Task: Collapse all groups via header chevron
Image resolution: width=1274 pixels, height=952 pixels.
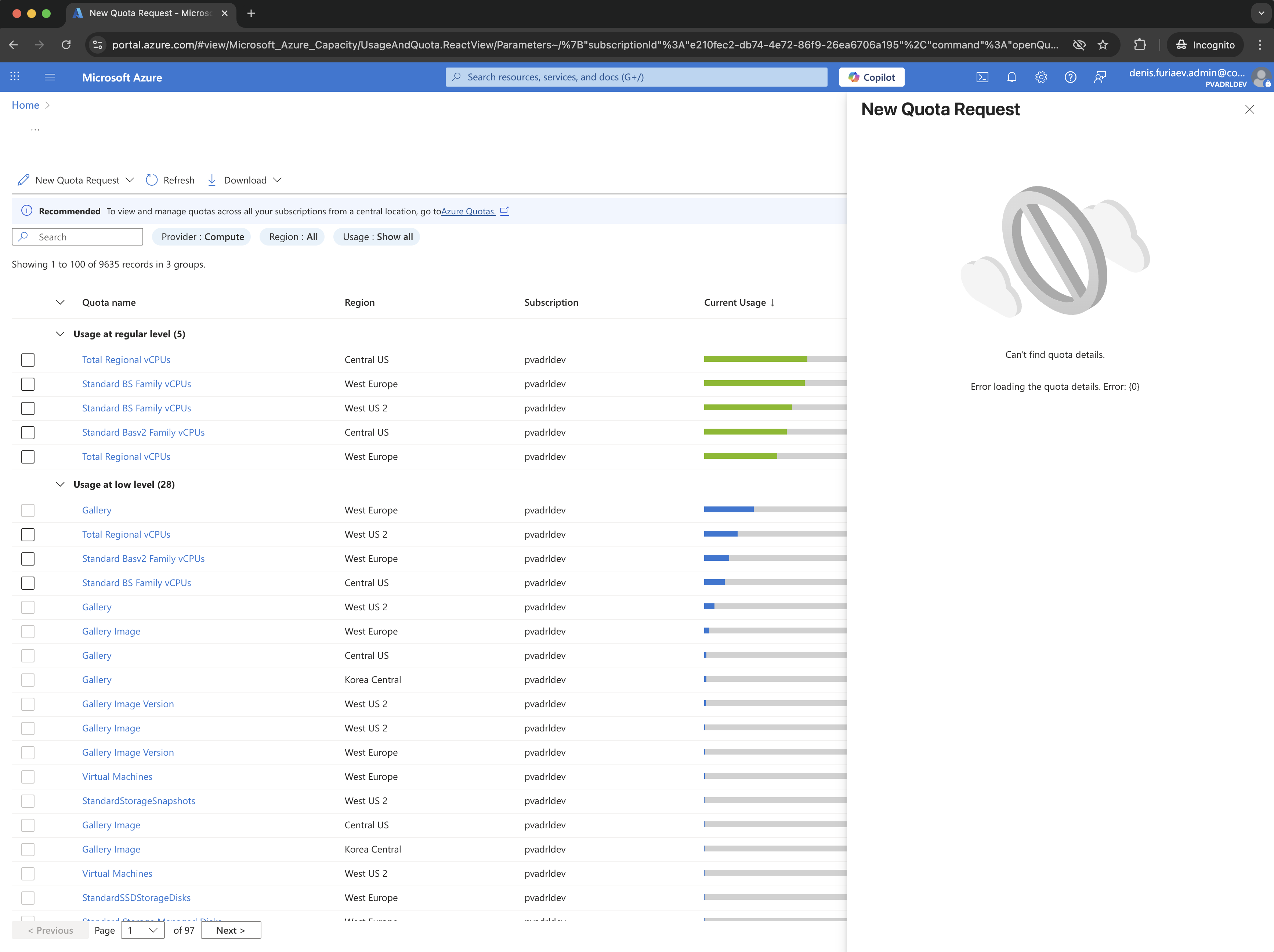Action: point(60,302)
